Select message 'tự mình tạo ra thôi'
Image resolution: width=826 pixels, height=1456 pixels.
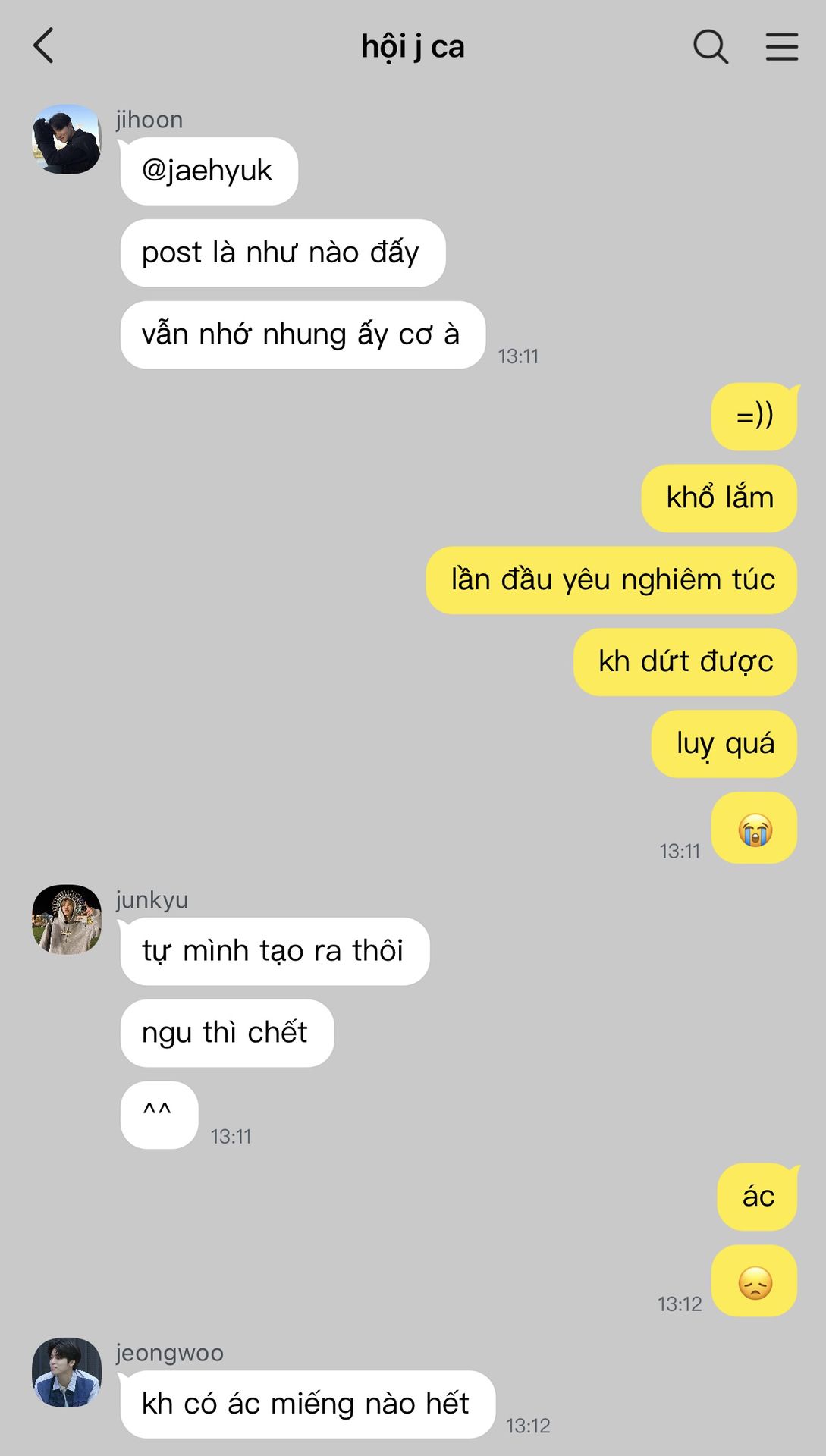(275, 951)
